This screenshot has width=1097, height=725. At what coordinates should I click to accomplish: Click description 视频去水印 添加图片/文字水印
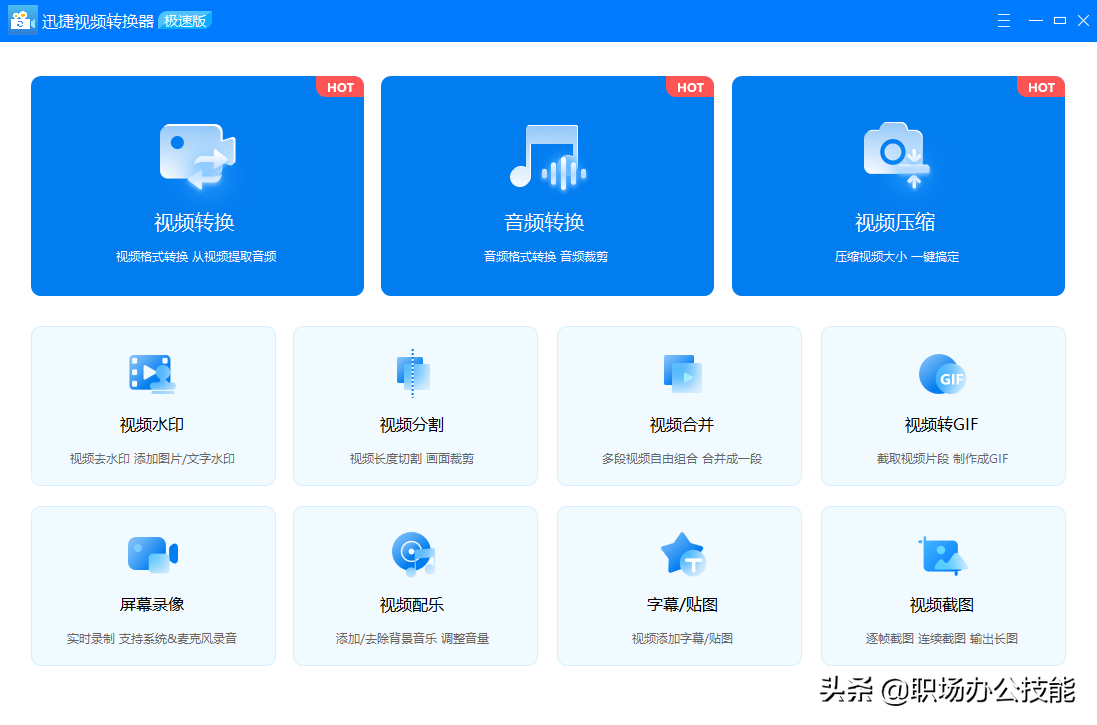coord(153,459)
